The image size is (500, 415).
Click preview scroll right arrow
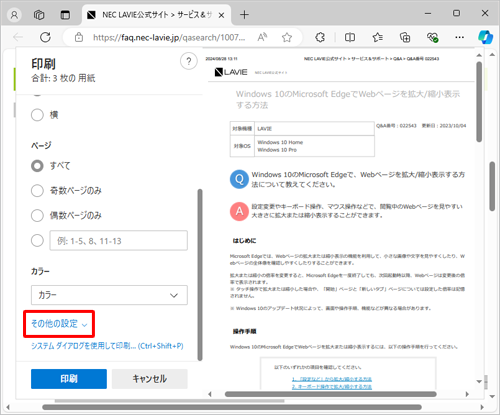467,394
